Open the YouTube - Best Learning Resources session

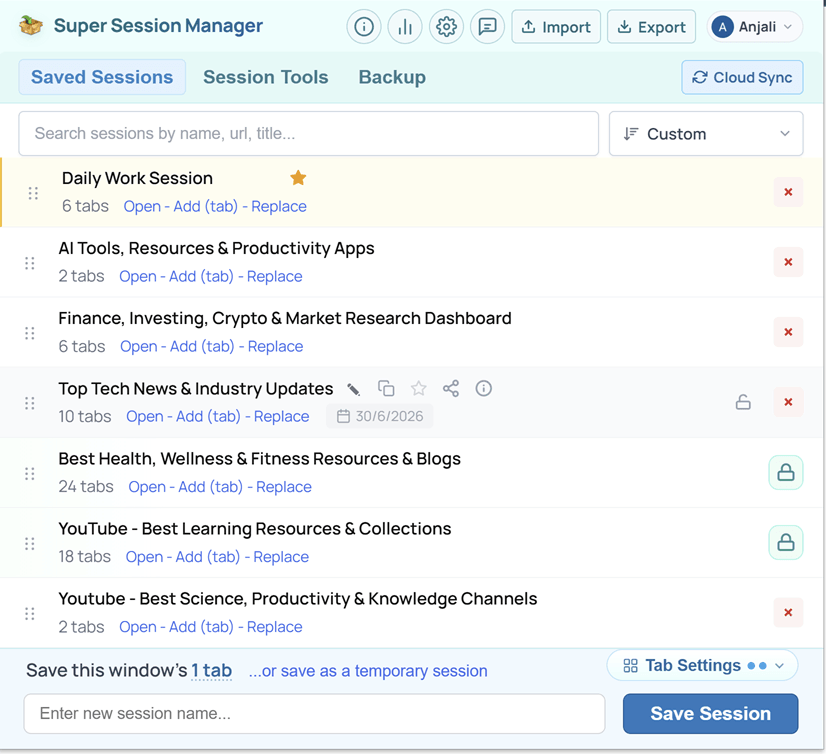[x=144, y=557]
